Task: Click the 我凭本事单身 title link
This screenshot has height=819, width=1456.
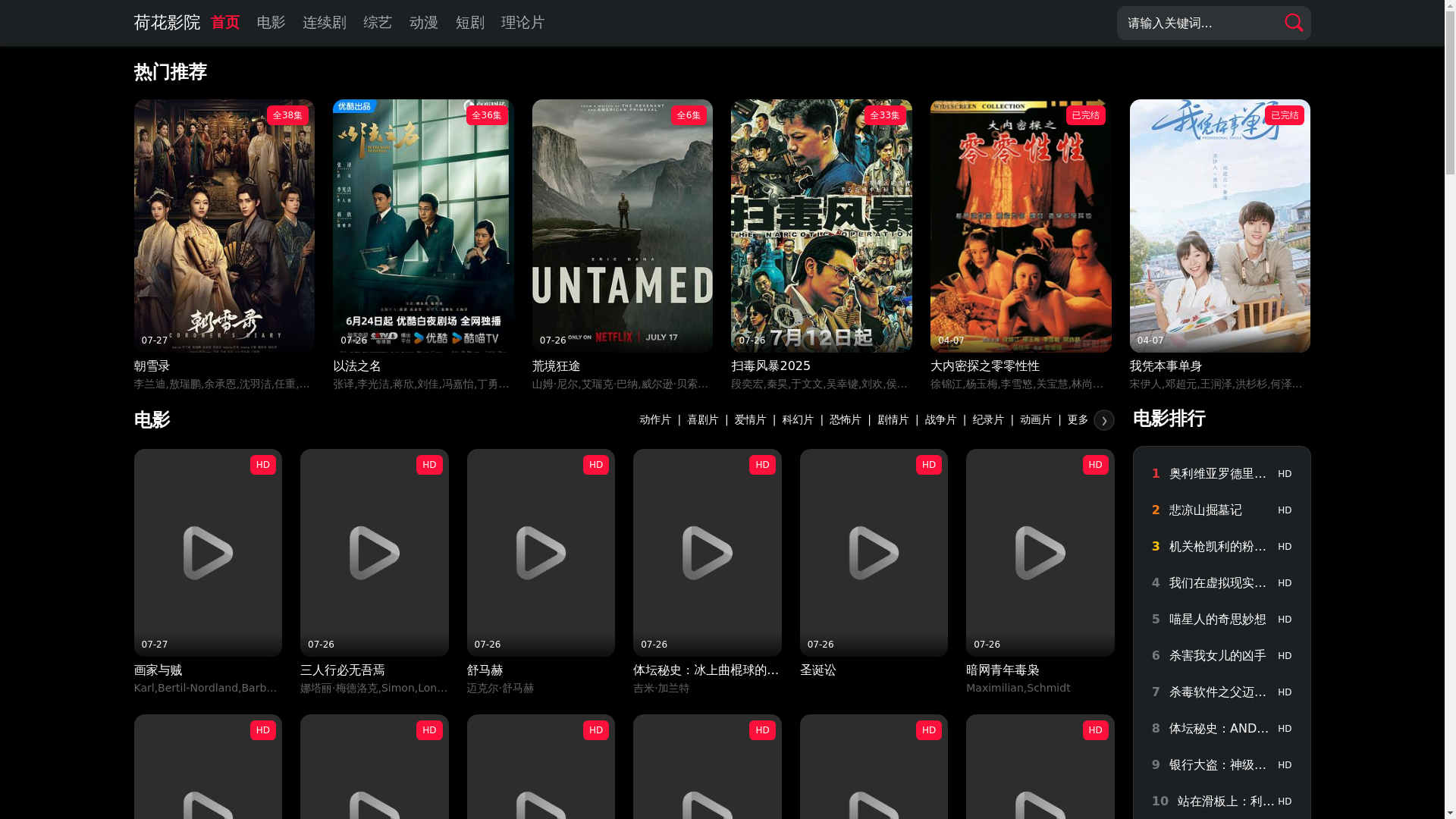Action: (x=1166, y=366)
